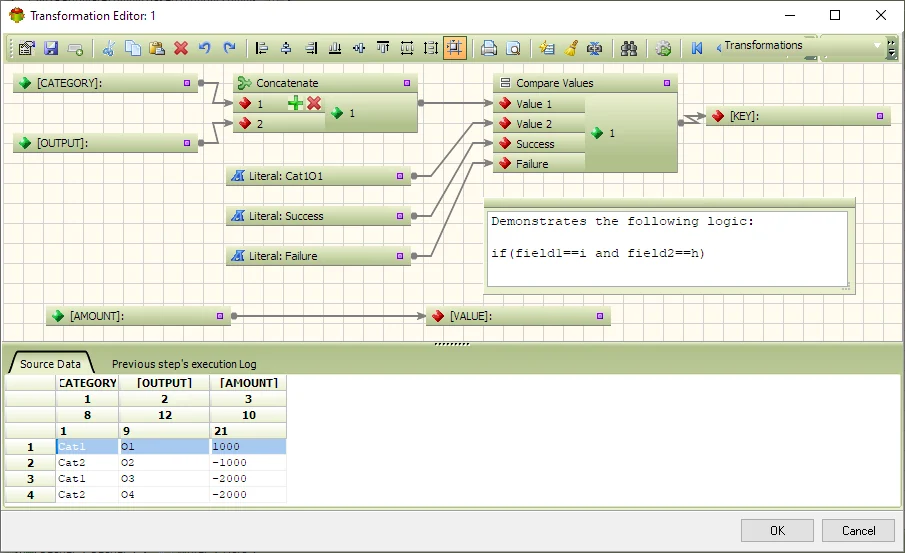905x553 pixels.
Task: Open find with the binoculars icon
Action: 629,48
